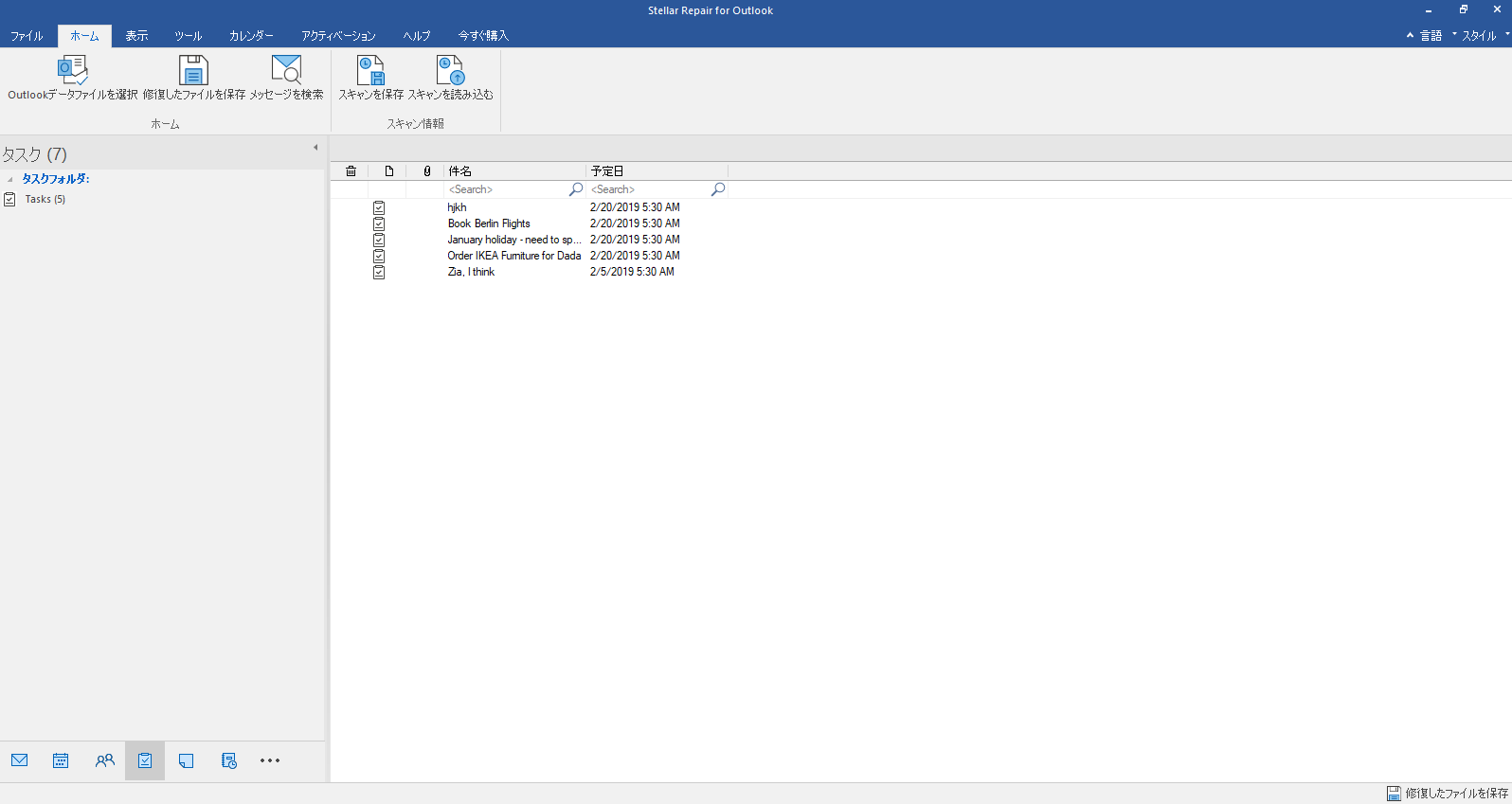Open the Journal view icon

(x=228, y=760)
